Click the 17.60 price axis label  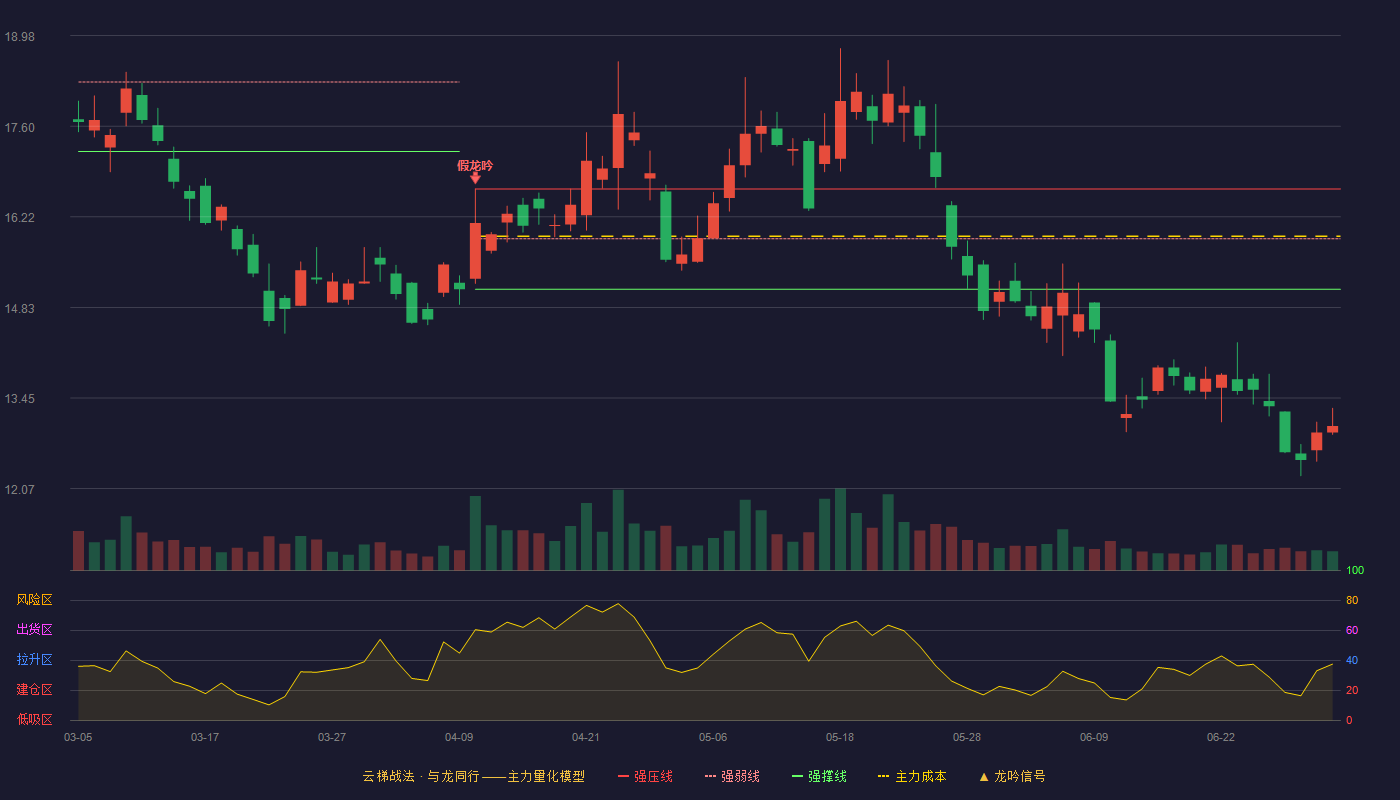pyautogui.click(x=19, y=127)
